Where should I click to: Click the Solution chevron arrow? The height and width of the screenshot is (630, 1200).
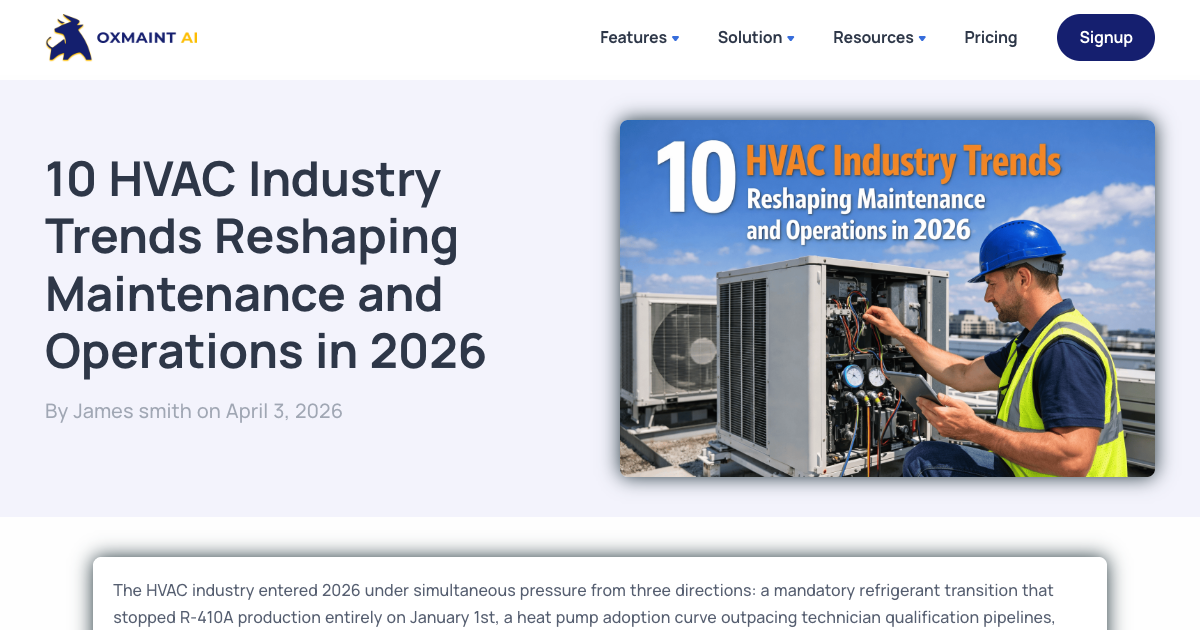(792, 39)
